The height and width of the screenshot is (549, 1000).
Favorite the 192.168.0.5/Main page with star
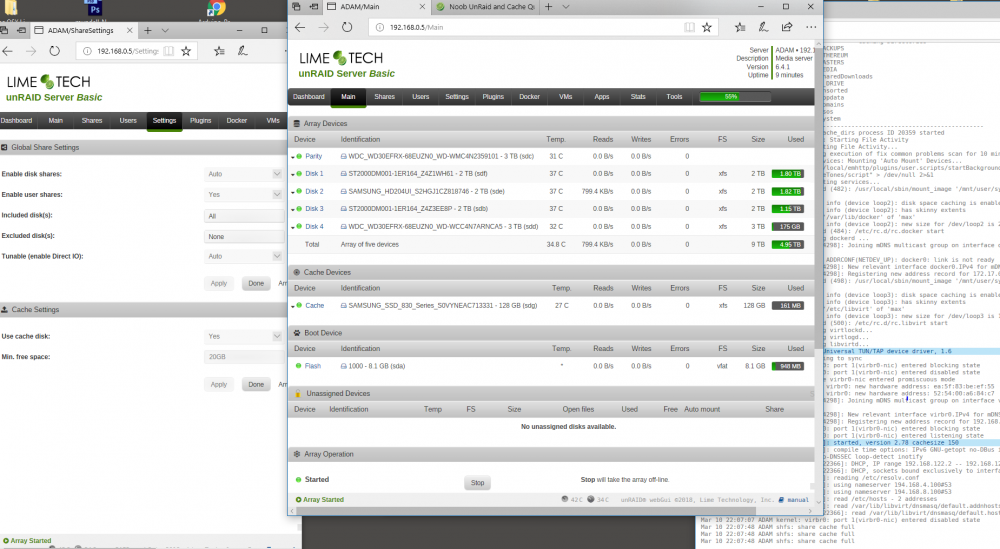pyautogui.click(x=707, y=27)
